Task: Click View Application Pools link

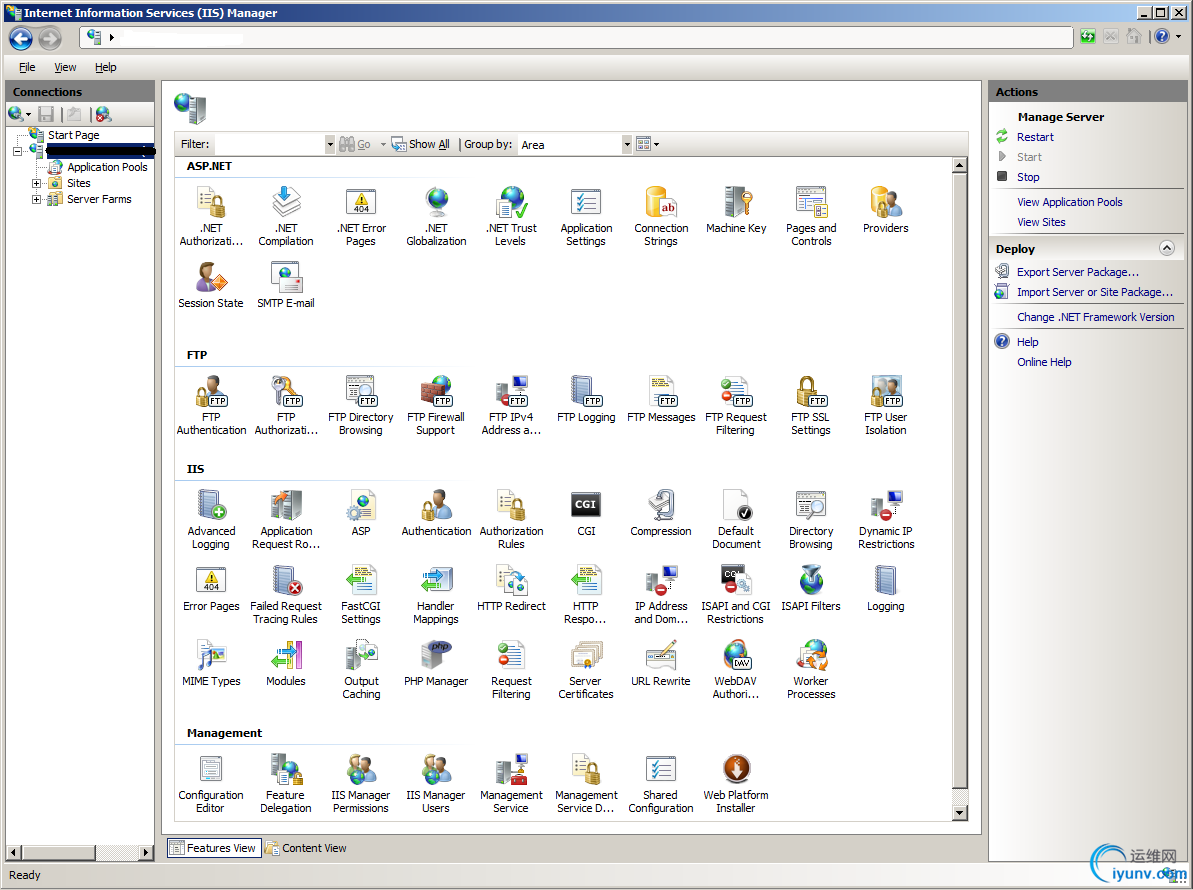Action: (1070, 202)
